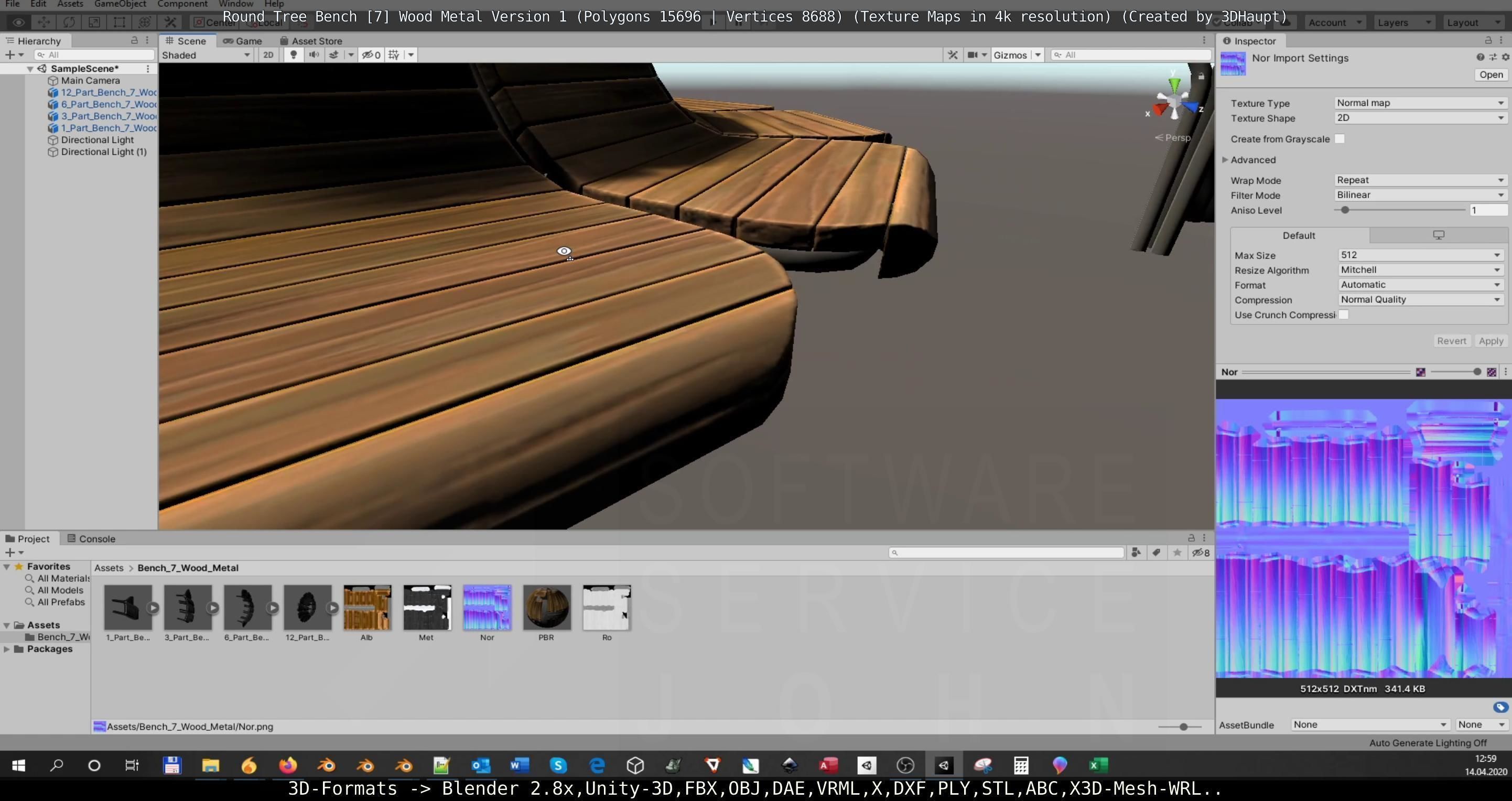The height and width of the screenshot is (801, 1512).
Task: Expand the Advanced section
Action: point(1225,159)
